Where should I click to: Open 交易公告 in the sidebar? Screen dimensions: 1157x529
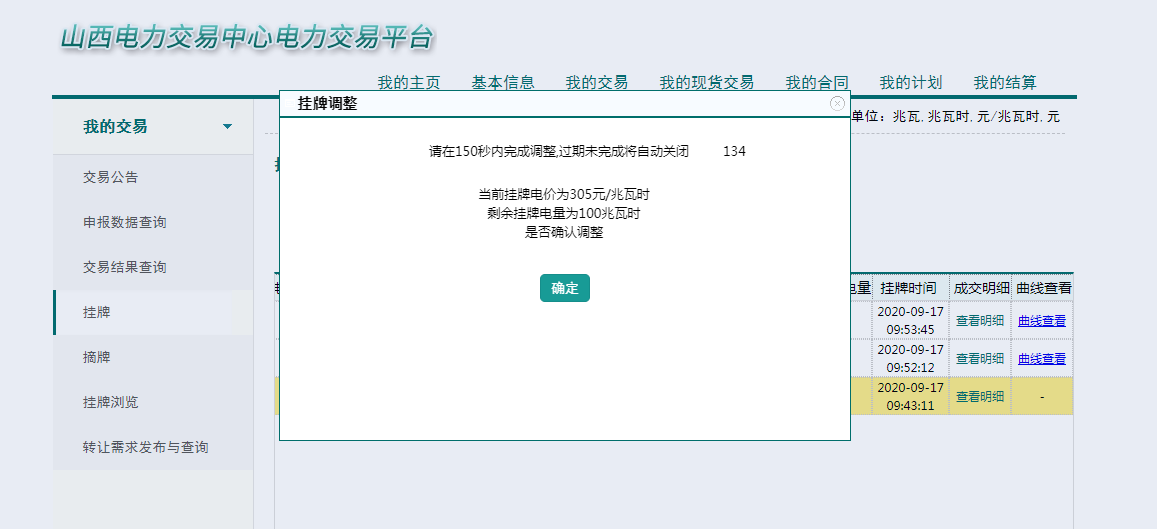click(111, 177)
